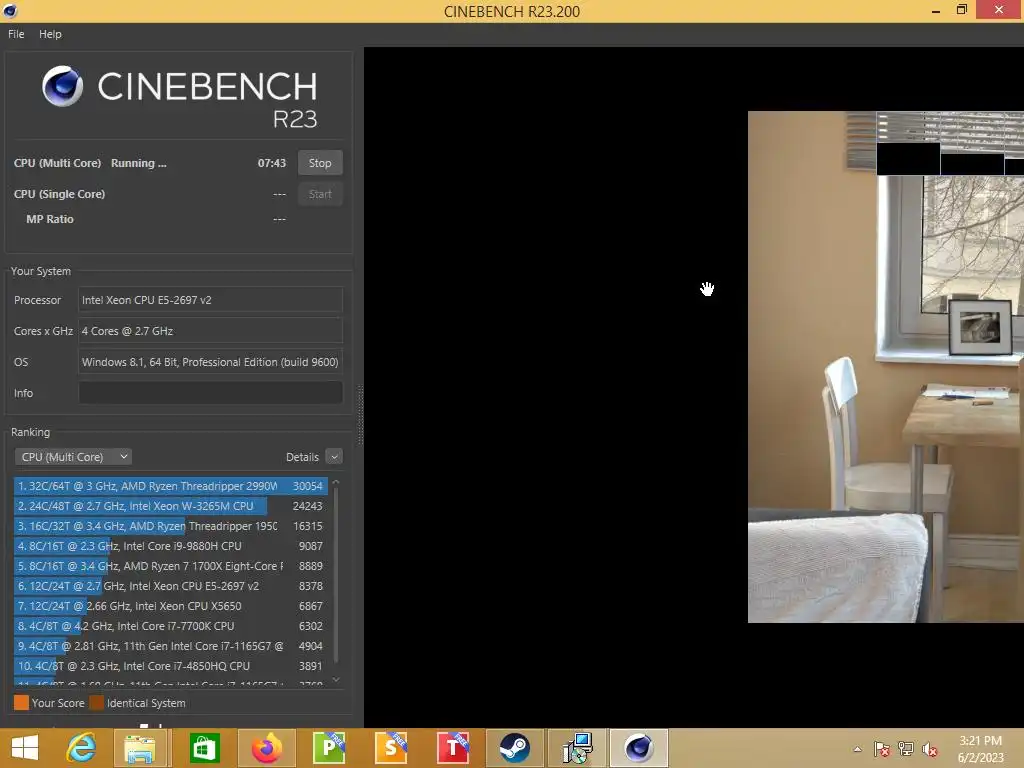The width and height of the screenshot is (1024, 768).
Task: Launch Steam from the taskbar
Action: pos(515,748)
